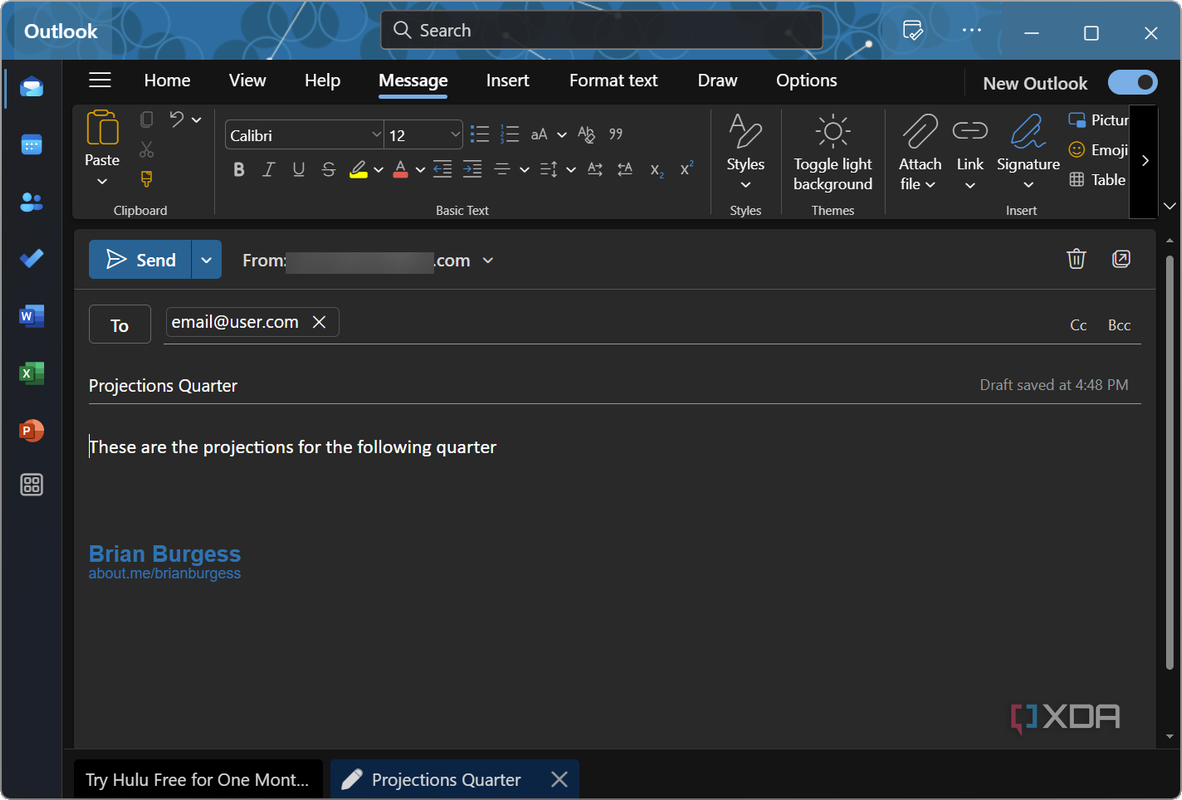Decrease the paragraph indent
Screen dimensions: 1182x800
[442, 170]
